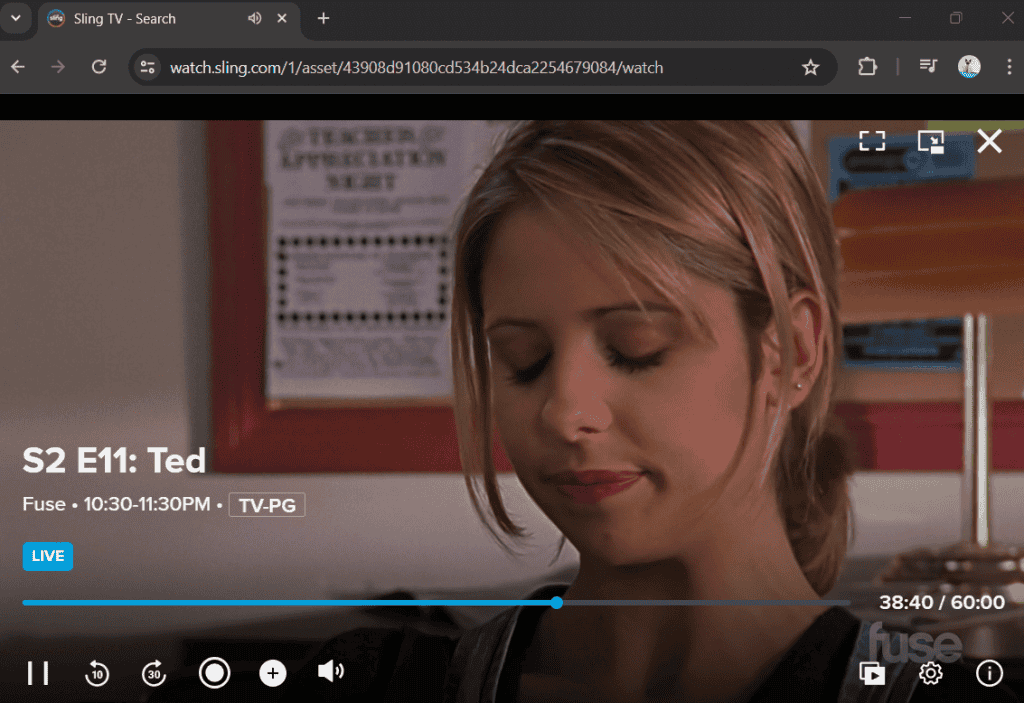
Task: Open browser extensions menu
Action: tap(867, 67)
